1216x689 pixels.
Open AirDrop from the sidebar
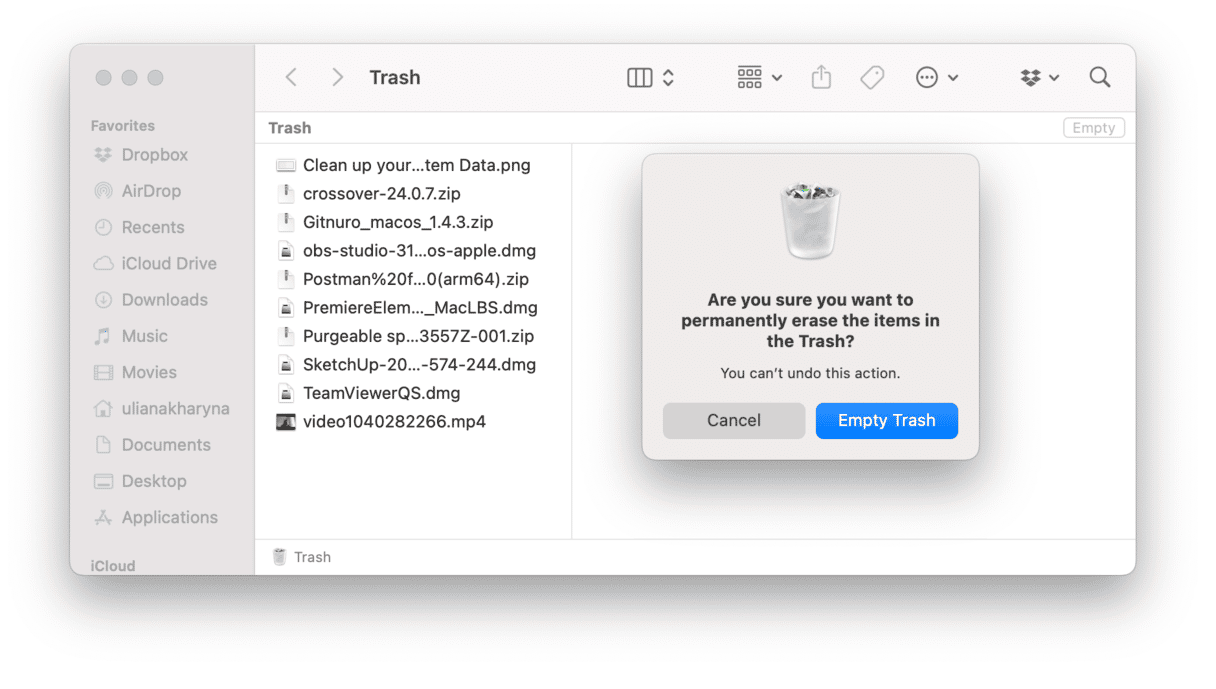150,191
